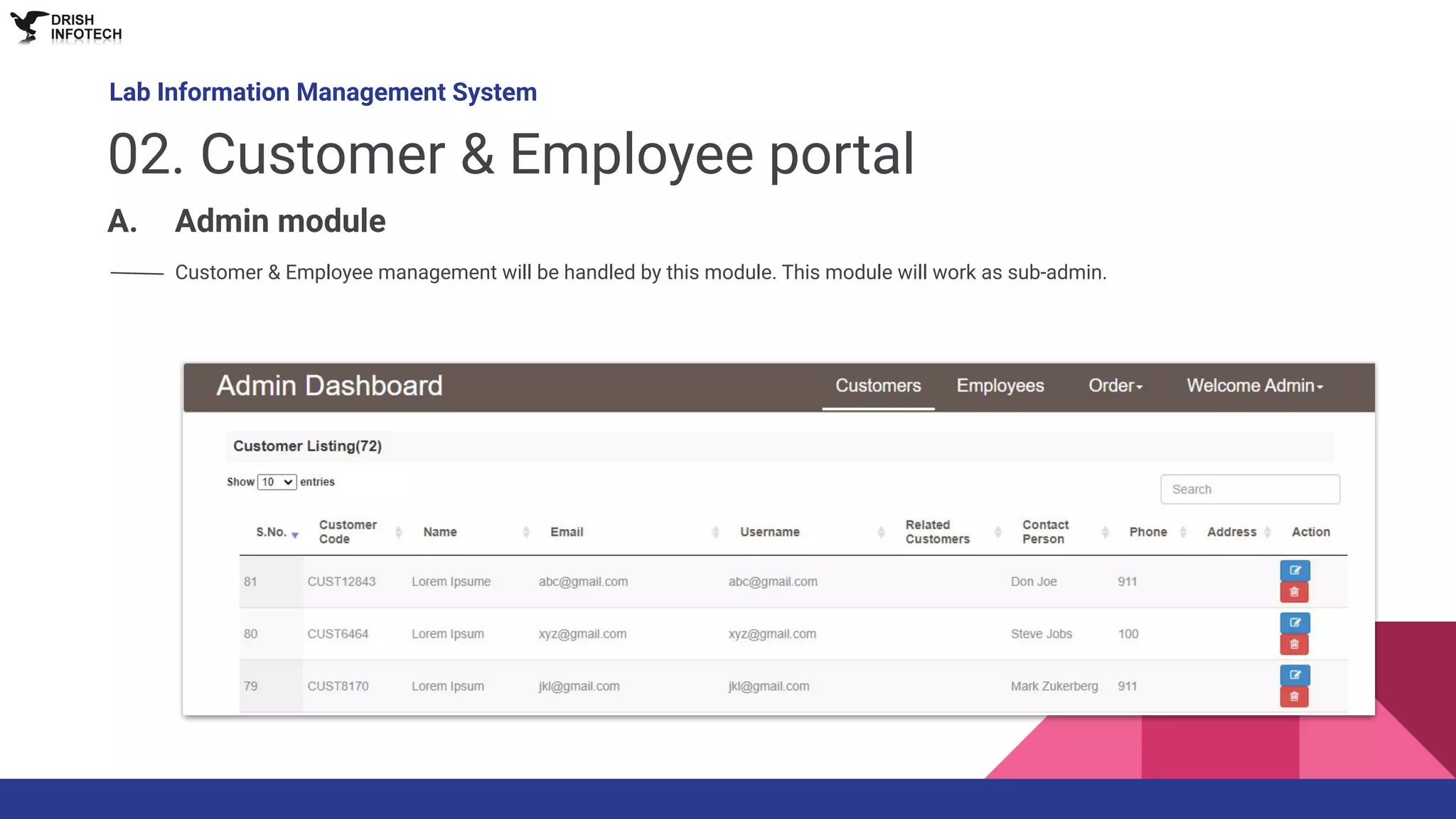
Task: Sort table by Email column arrows
Action: [x=715, y=532]
